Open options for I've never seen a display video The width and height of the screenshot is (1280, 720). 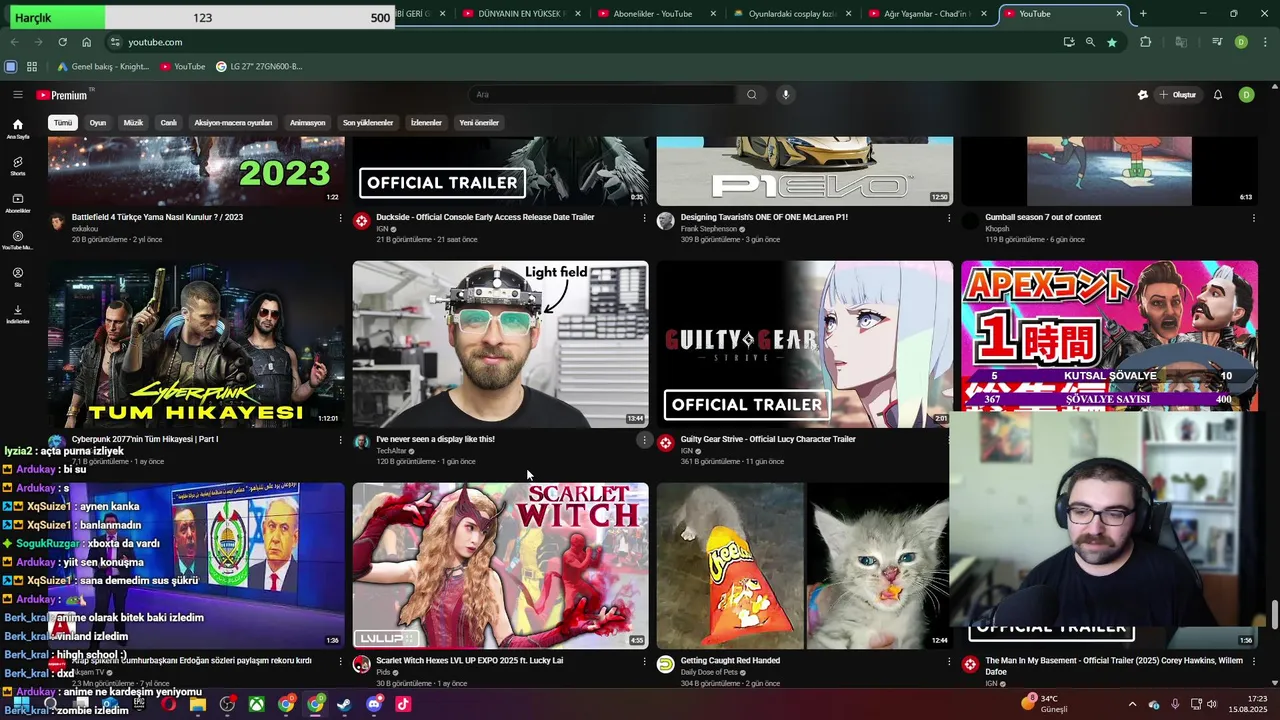[644, 439]
